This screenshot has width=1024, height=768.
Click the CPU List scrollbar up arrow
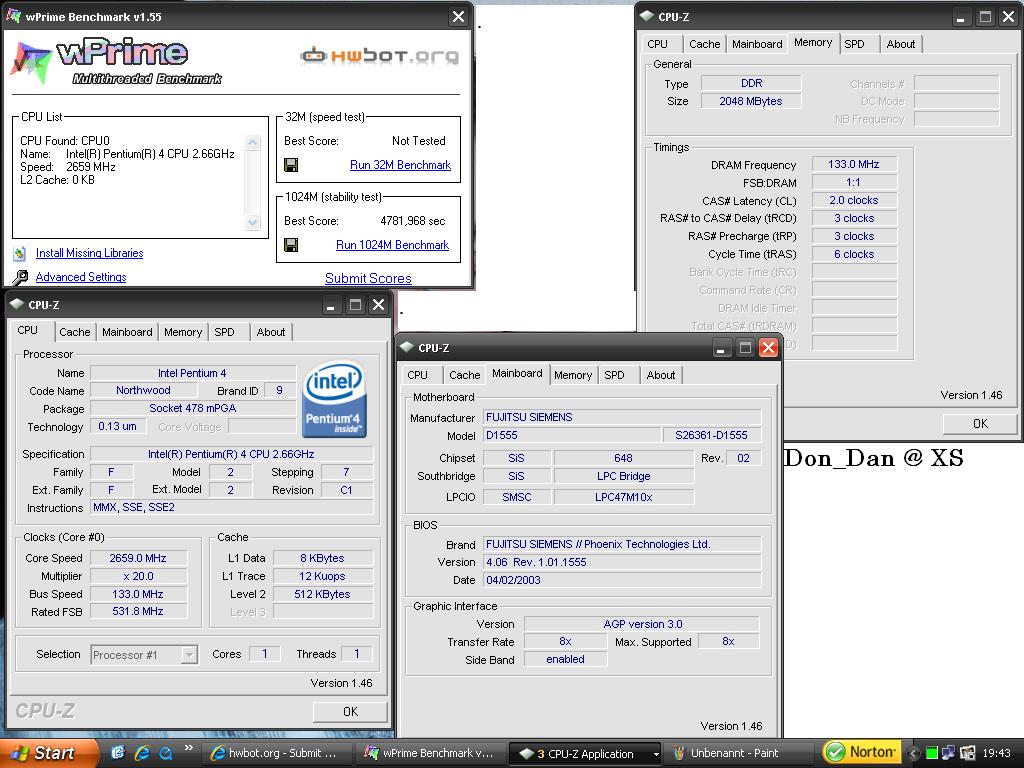tap(253, 142)
